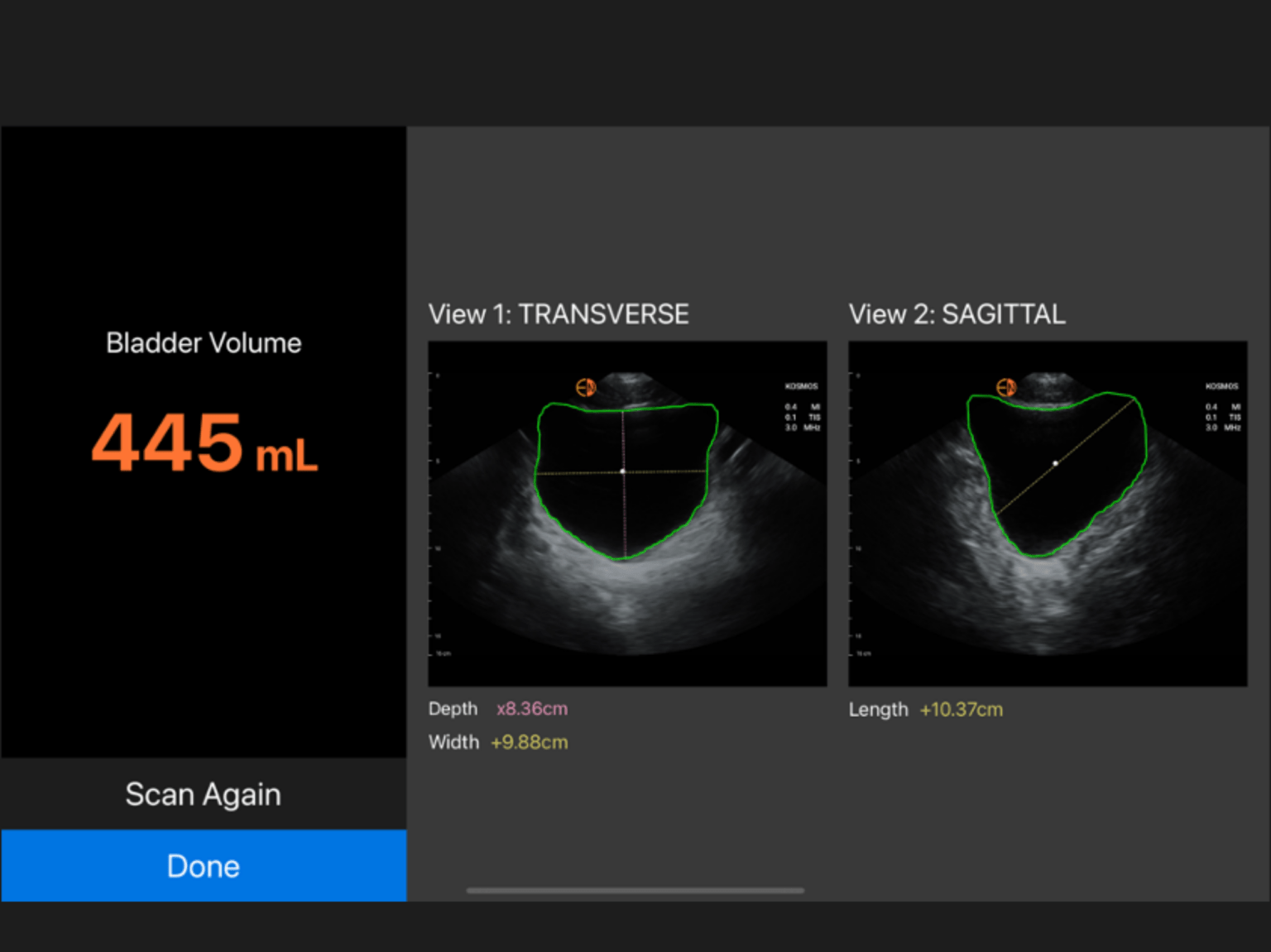Click the orange orientation marker on sagittal image
This screenshot has width=1271, height=952.
point(1006,385)
